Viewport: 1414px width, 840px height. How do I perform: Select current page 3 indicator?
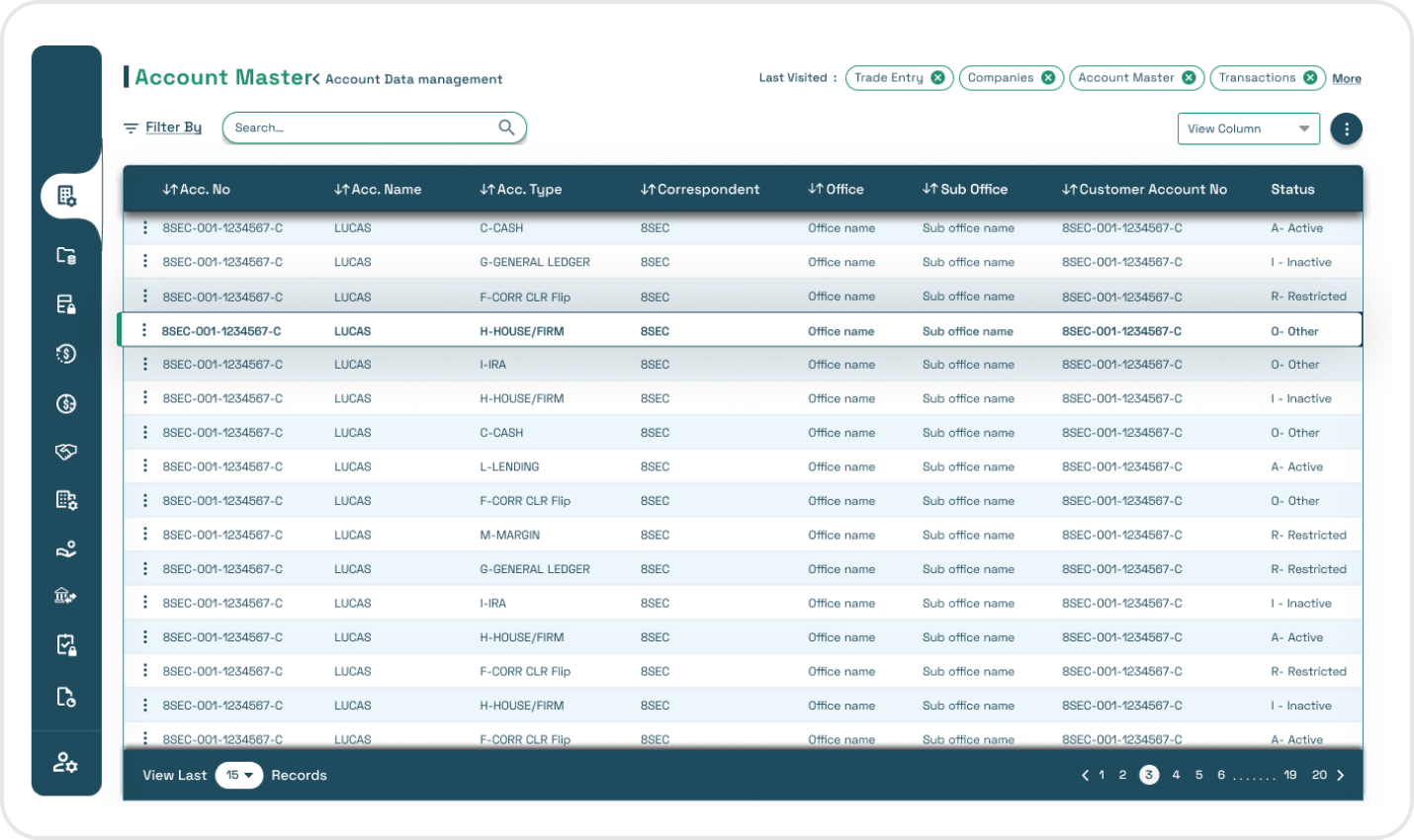point(1149,776)
